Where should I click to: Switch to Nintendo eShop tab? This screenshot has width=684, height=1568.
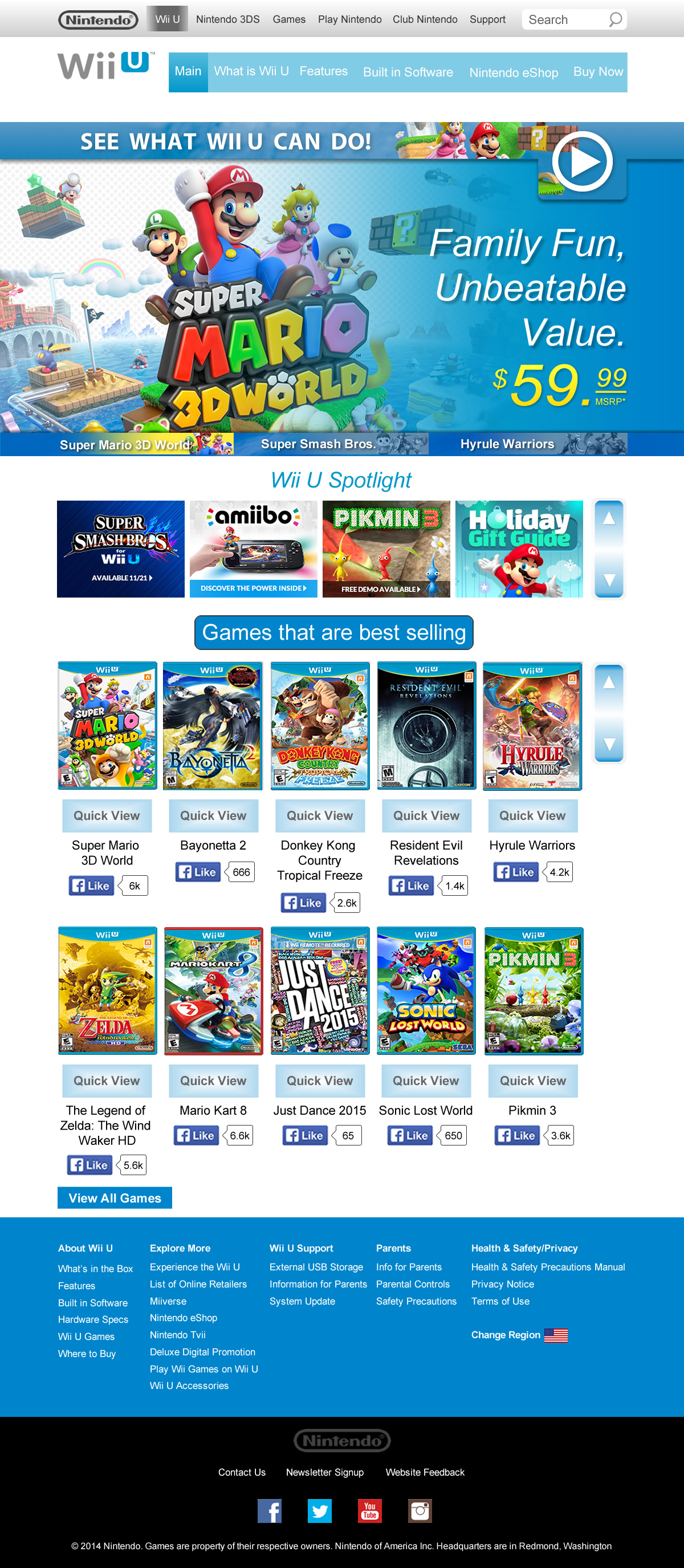click(x=514, y=72)
